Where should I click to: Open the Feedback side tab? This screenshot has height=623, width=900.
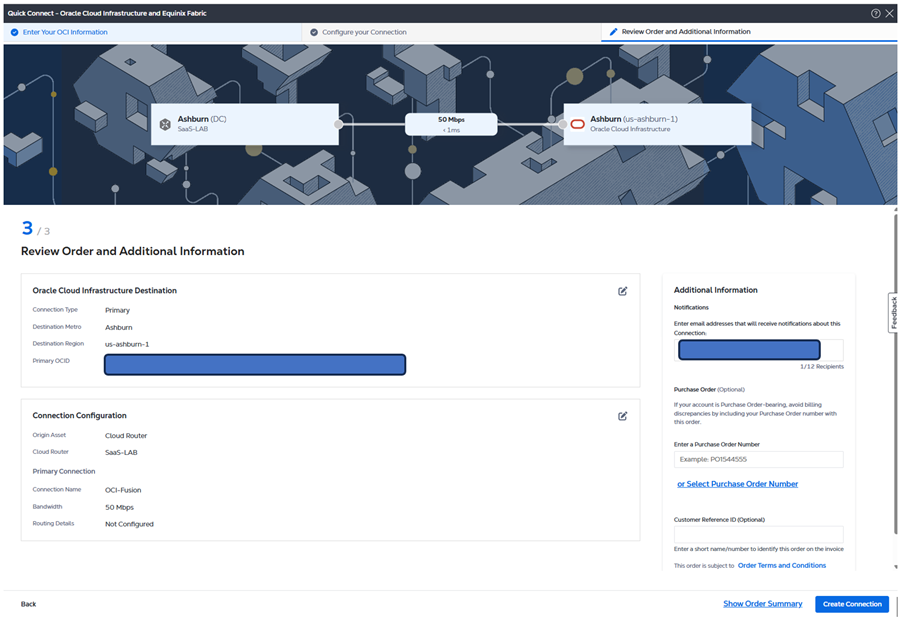(894, 313)
